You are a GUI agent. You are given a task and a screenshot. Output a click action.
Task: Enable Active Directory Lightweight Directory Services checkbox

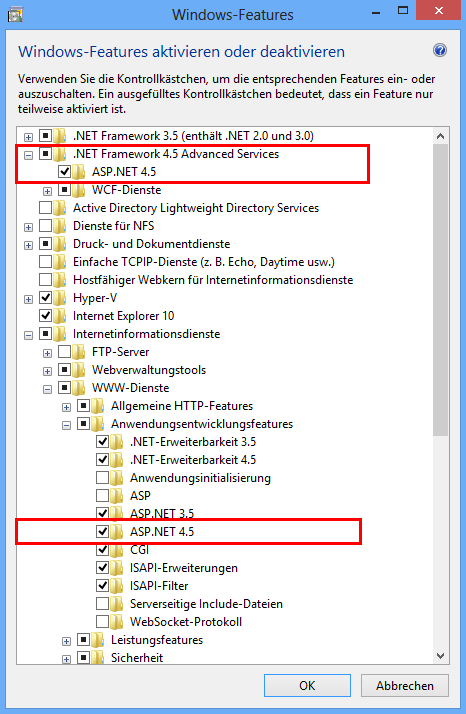coord(46,208)
